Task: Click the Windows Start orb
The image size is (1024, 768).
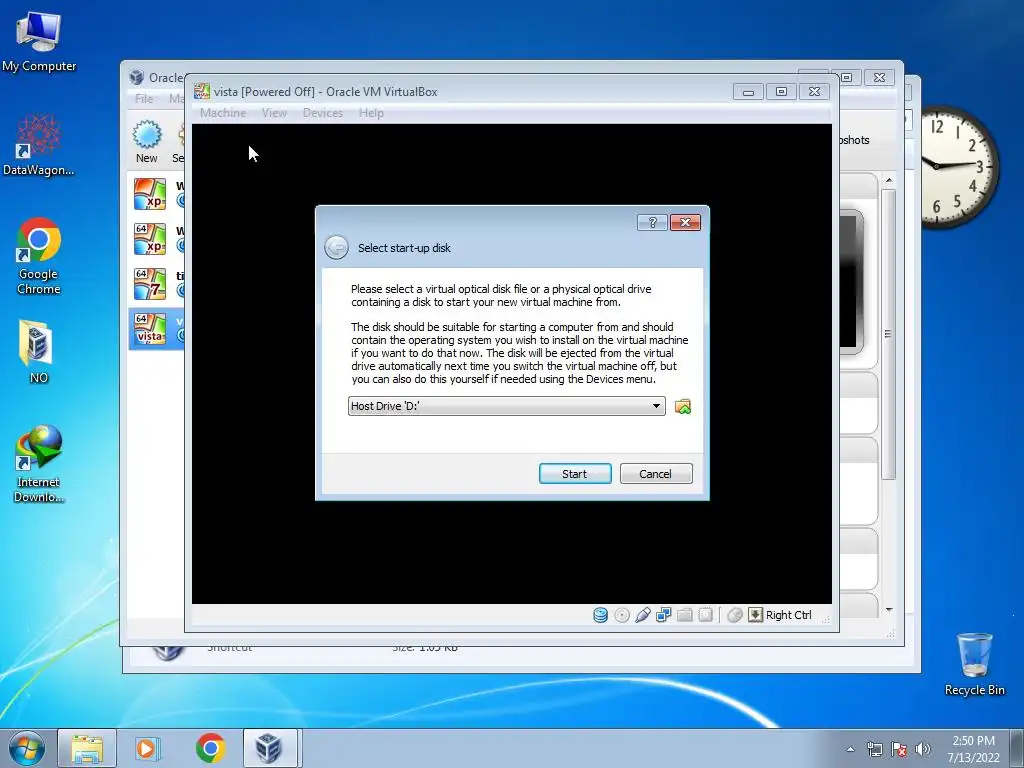Action: click(x=27, y=748)
